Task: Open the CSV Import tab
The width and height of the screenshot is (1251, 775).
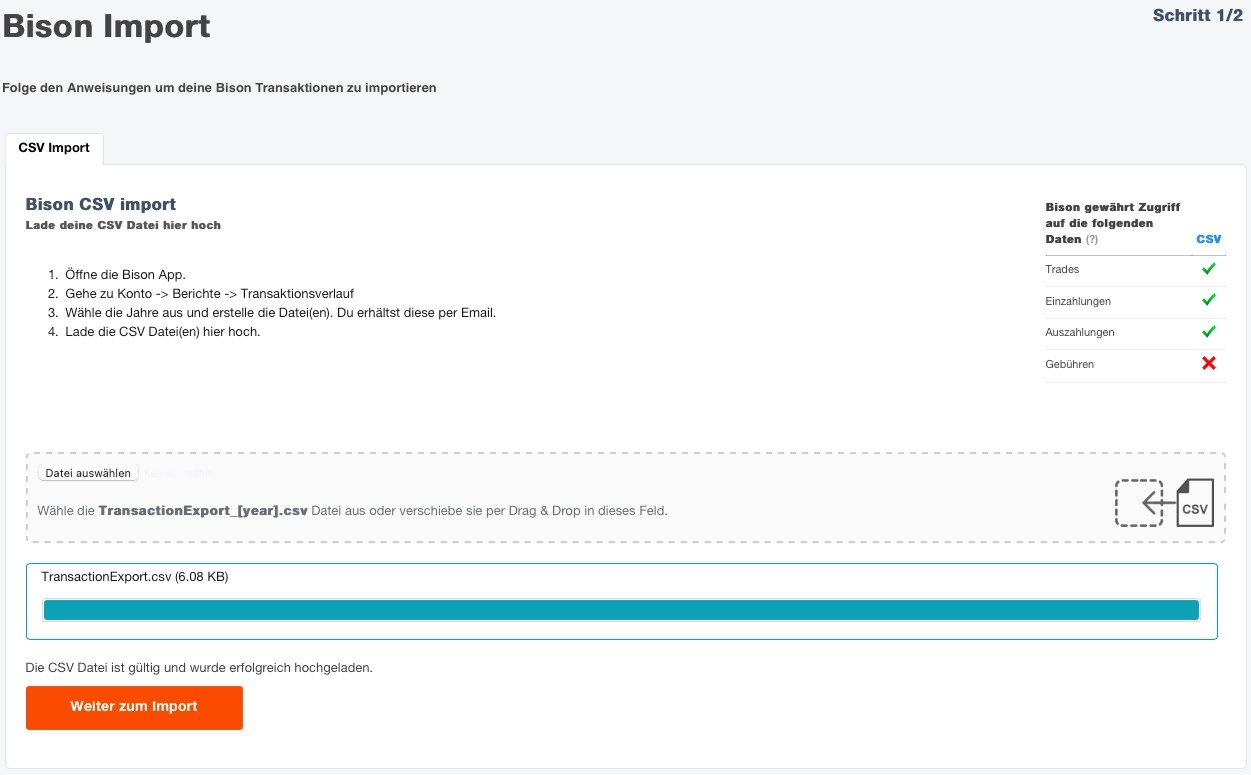Action: [x=54, y=148]
